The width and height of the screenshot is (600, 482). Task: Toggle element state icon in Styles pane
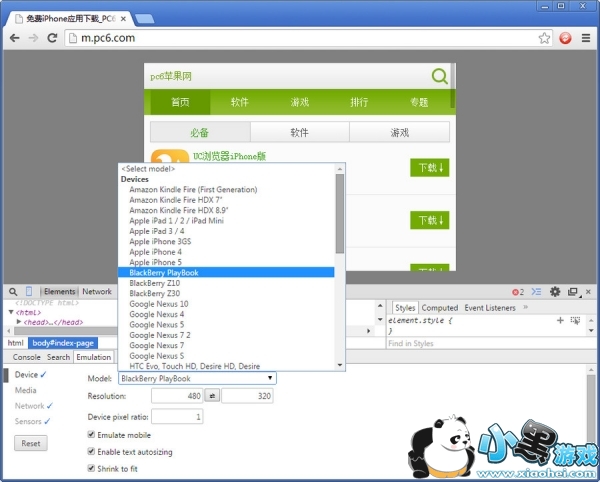tap(575, 321)
